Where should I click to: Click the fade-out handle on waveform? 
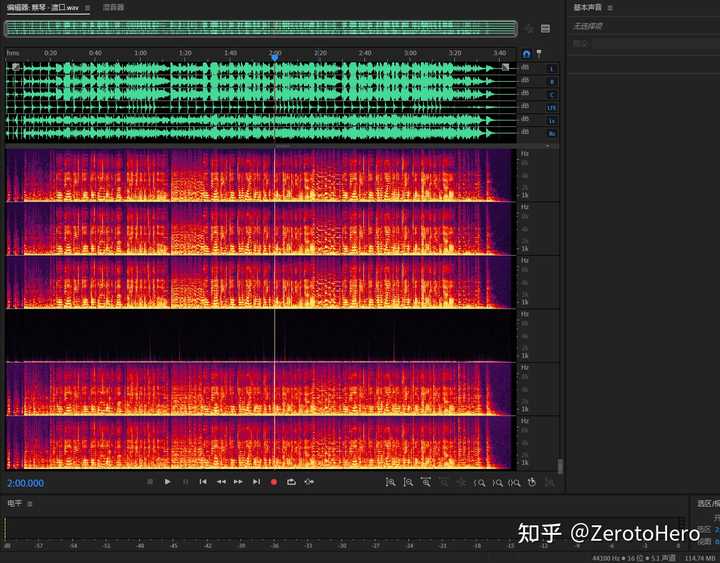(x=505, y=67)
